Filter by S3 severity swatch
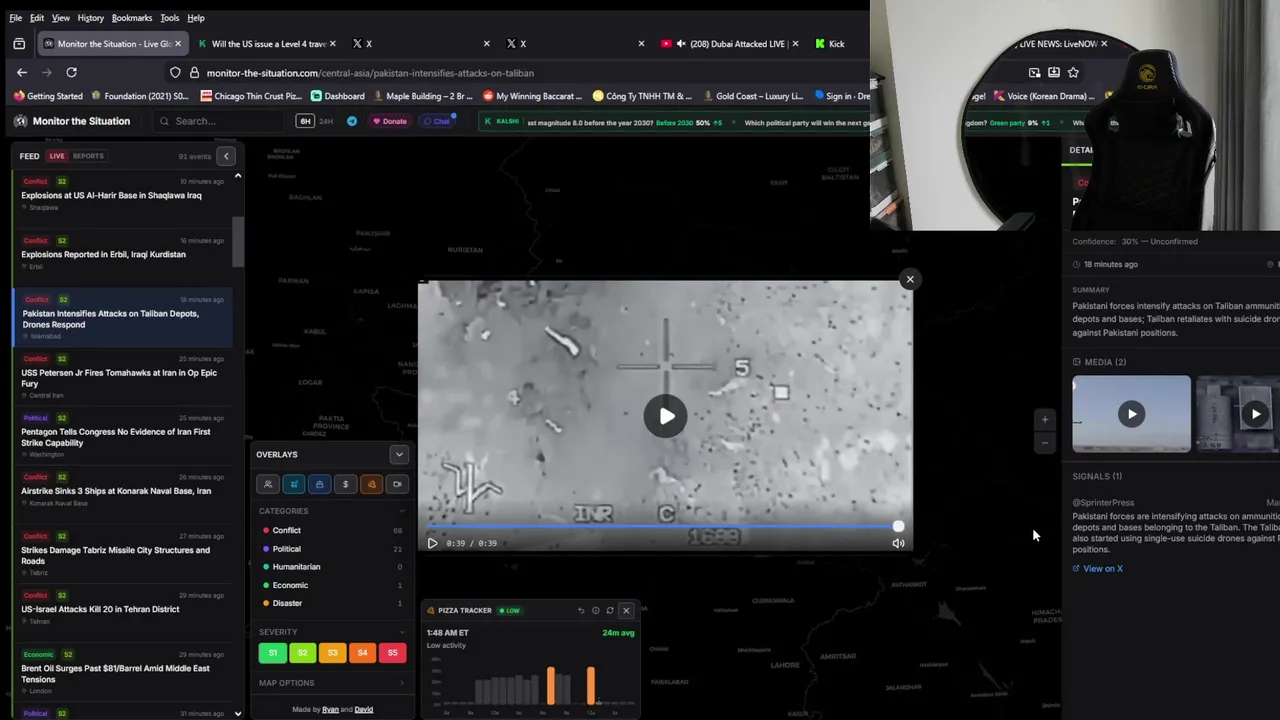This screenshot has height=720, width=1280. click(333, 653)
